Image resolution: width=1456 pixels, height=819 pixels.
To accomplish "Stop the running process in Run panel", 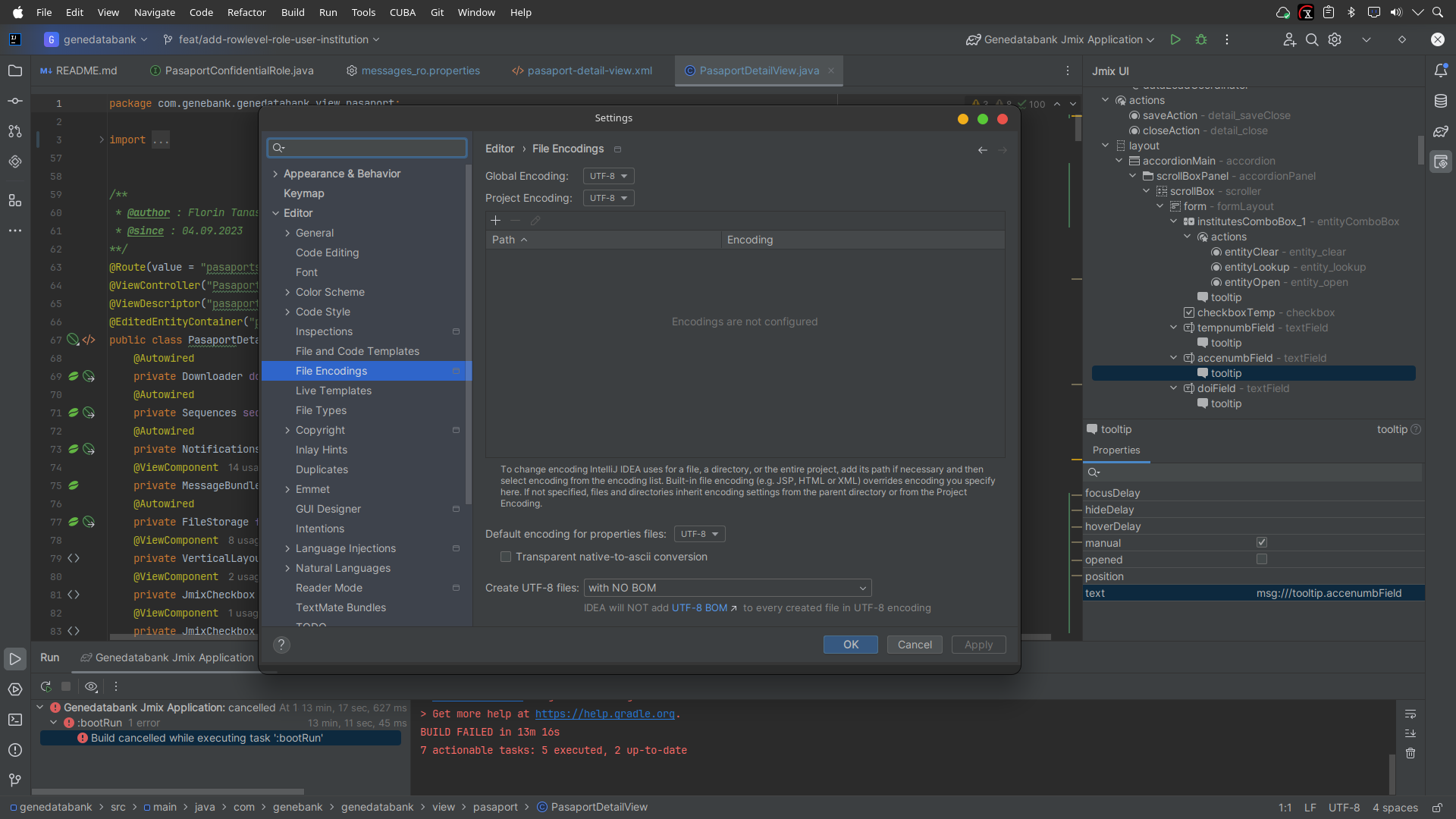I will [x=66, y=686].
